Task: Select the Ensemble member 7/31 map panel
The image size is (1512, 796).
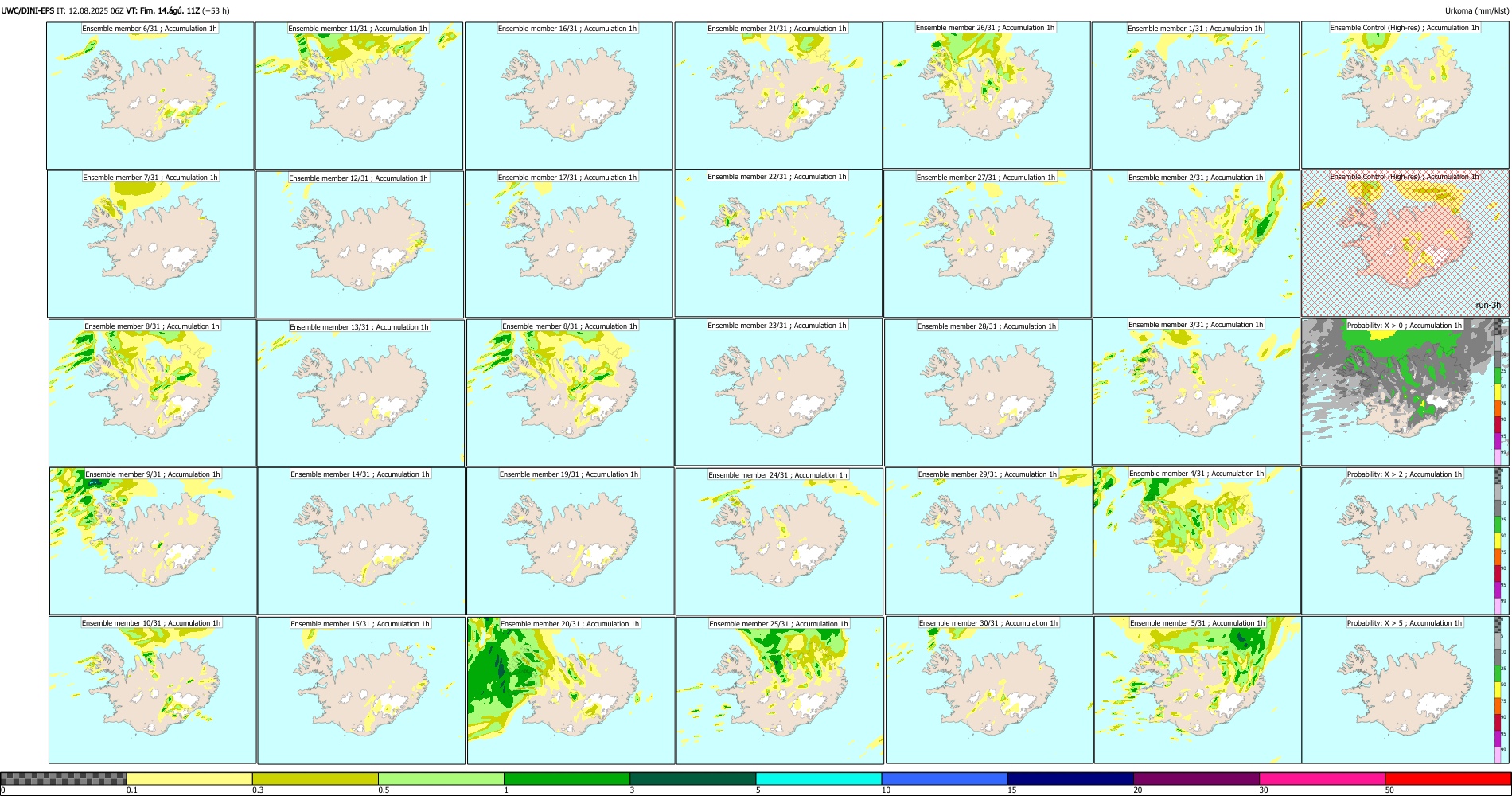Action: 150,244
